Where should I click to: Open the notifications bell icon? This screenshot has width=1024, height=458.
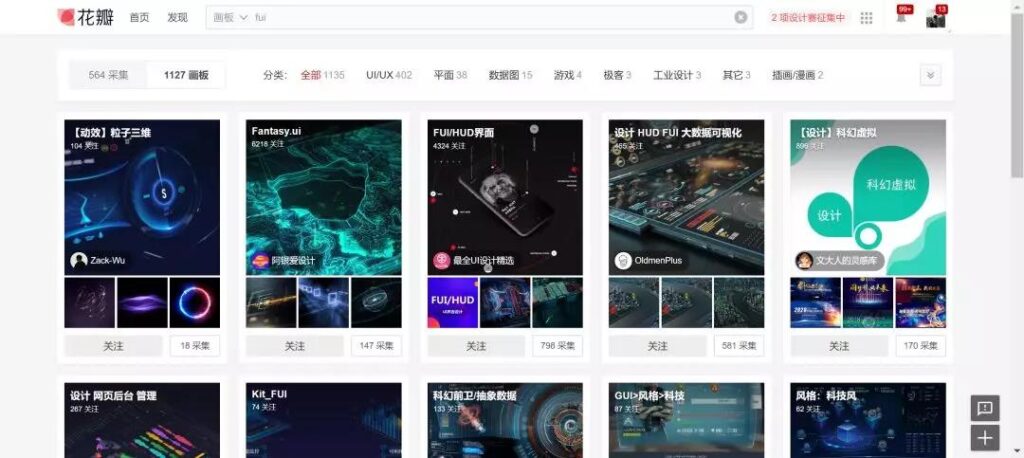[x=901, y=17]
